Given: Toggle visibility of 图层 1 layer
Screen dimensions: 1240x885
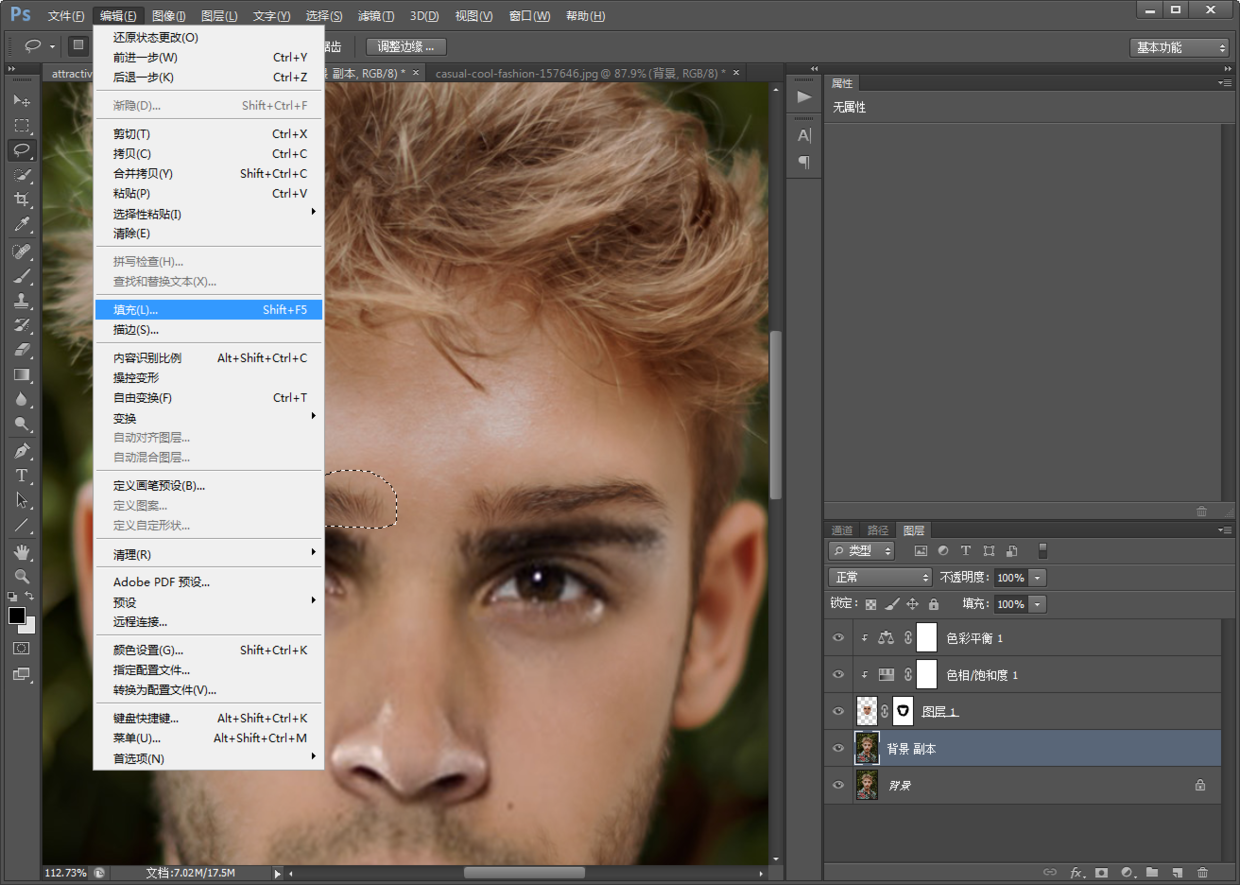Looking at the screenshot, I should [x=838, y=711].
